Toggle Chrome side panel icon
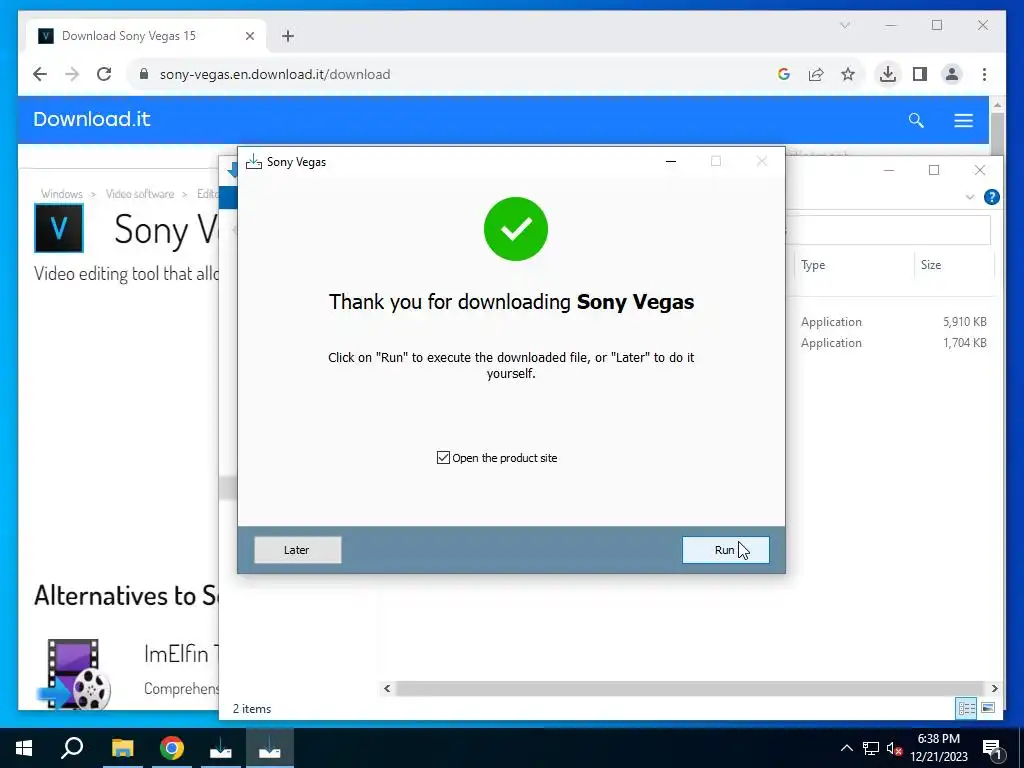 click(x=920, y=74)
